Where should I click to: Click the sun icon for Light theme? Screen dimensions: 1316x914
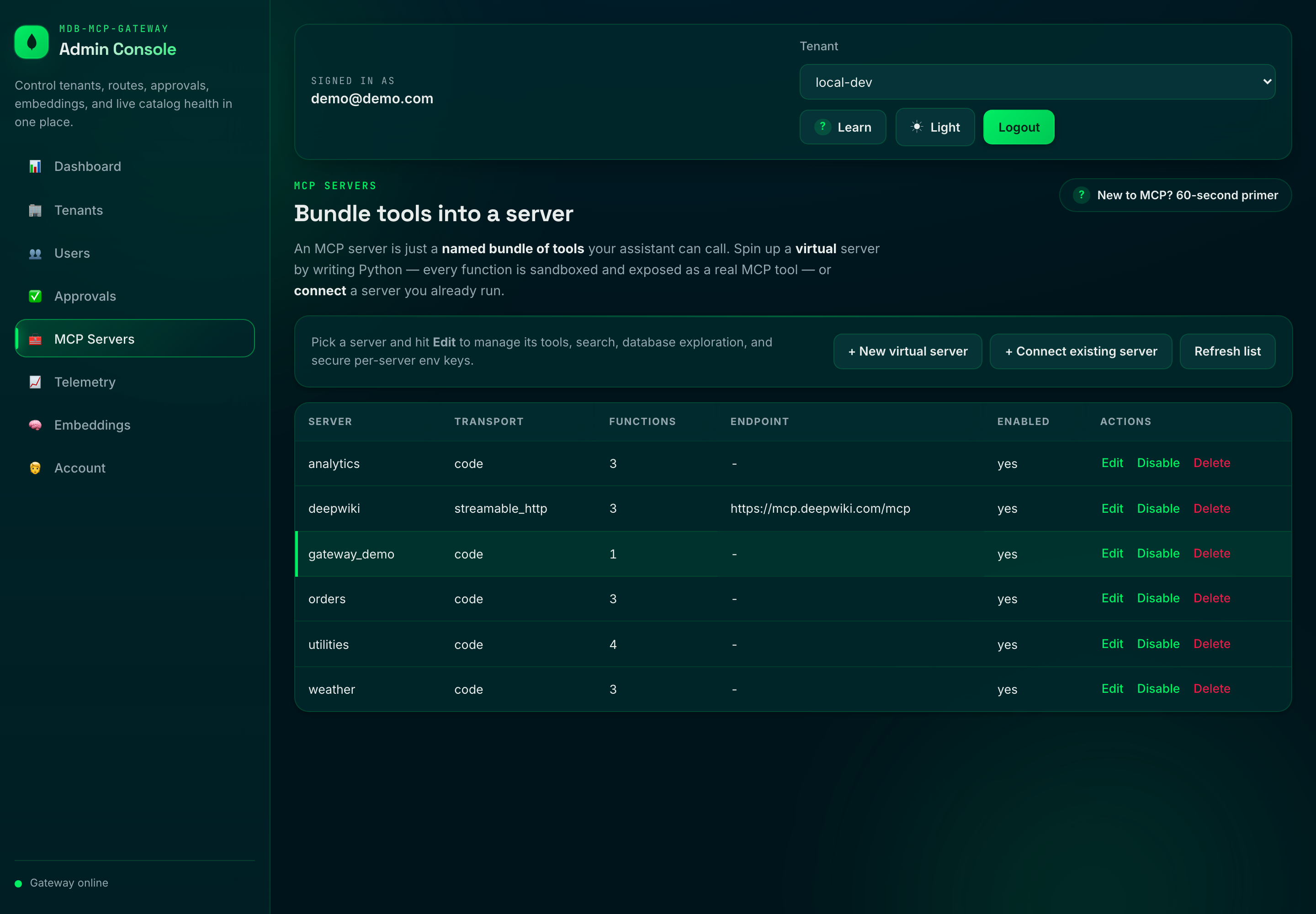pyautogui.click(x=917, y=127)
